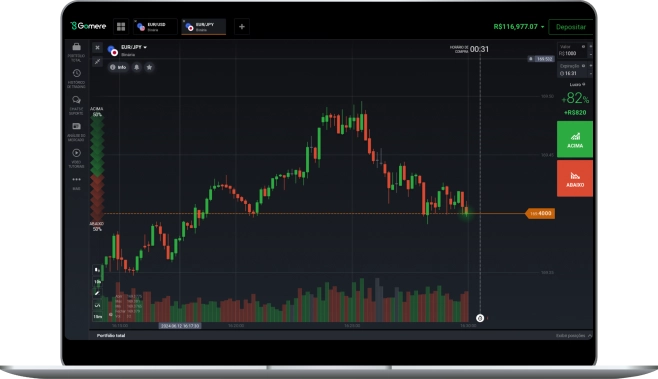Click the expiration time marker circle

[480, 318]
